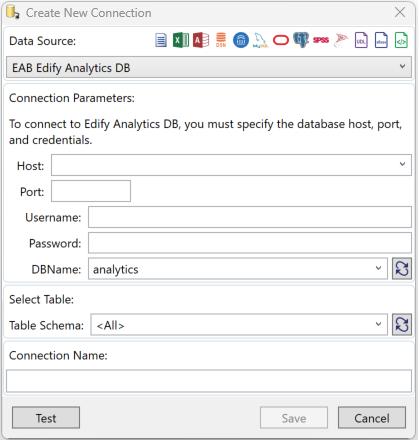The height and width of the screenshot is (440, 418).
Task: Focus the Password input field
Action: point(250,243)
